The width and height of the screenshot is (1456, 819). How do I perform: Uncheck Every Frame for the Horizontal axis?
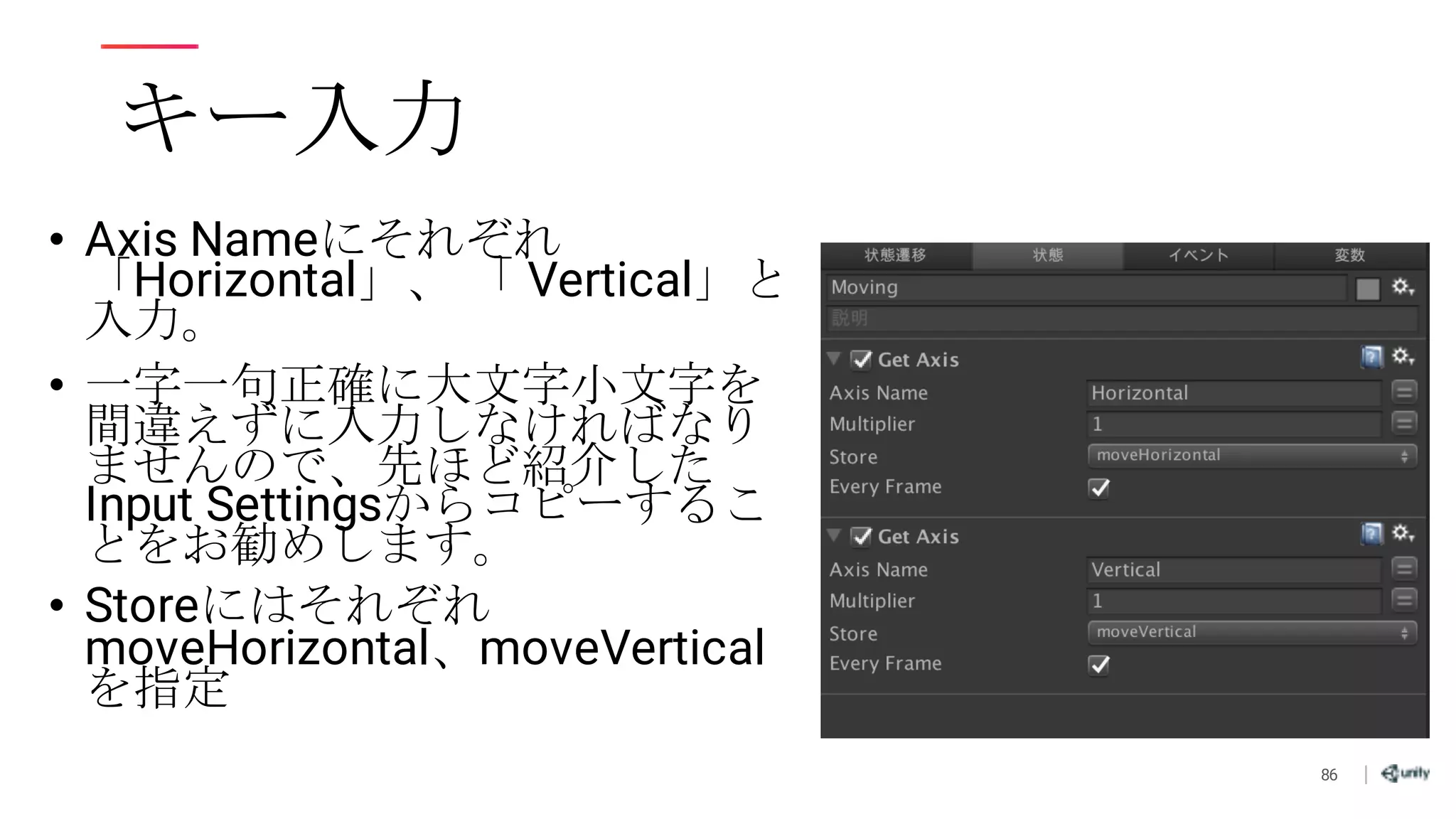click(1099, 488)
